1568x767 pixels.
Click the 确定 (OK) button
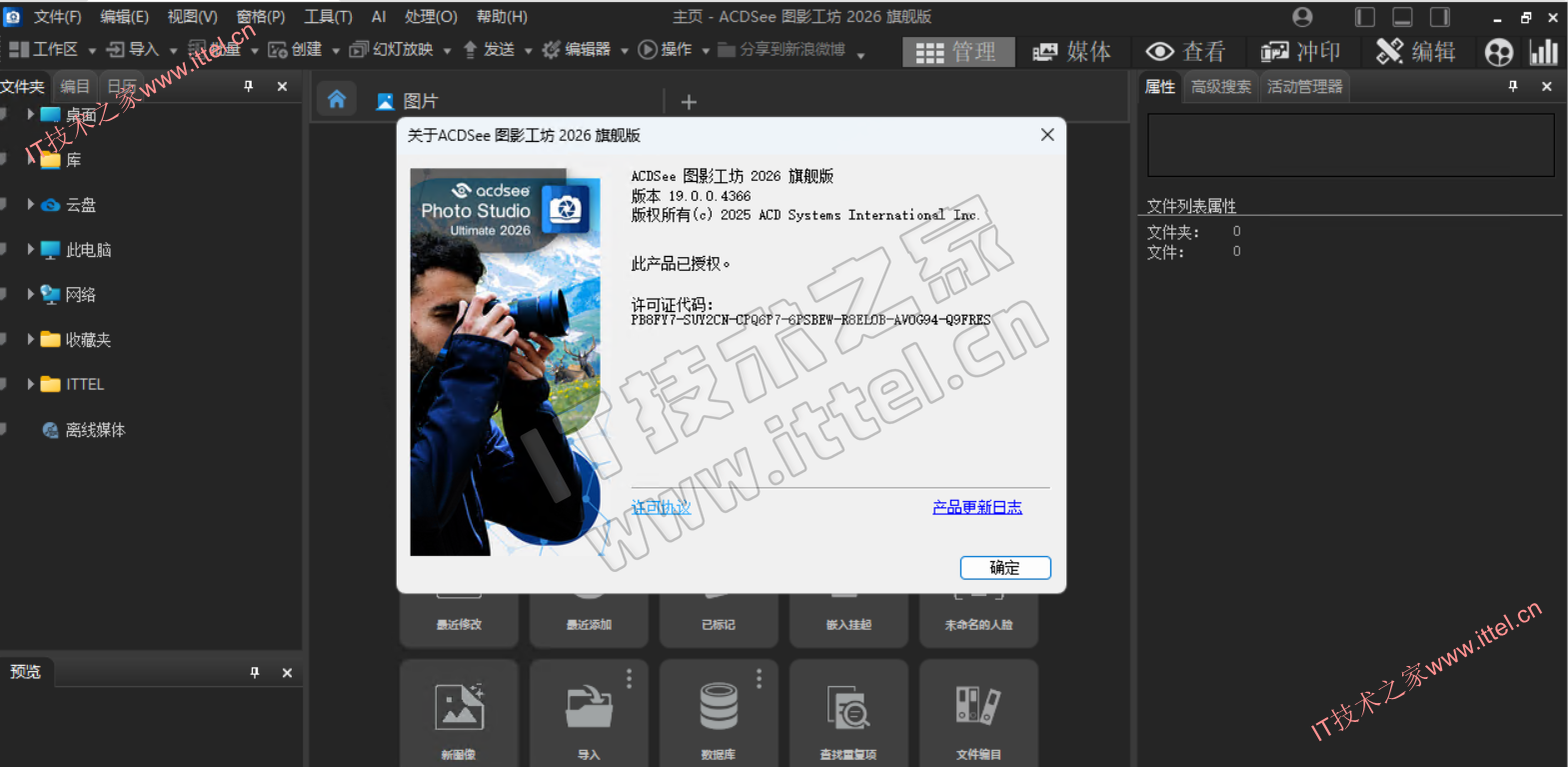[1004, 568]
